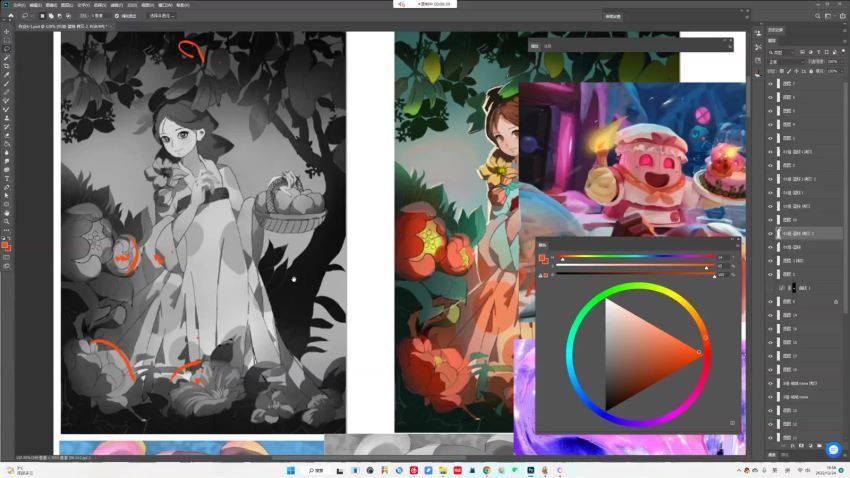Toggle lock image pixels brush icon
The image size is (850, 478).
(x=789, y=71)
